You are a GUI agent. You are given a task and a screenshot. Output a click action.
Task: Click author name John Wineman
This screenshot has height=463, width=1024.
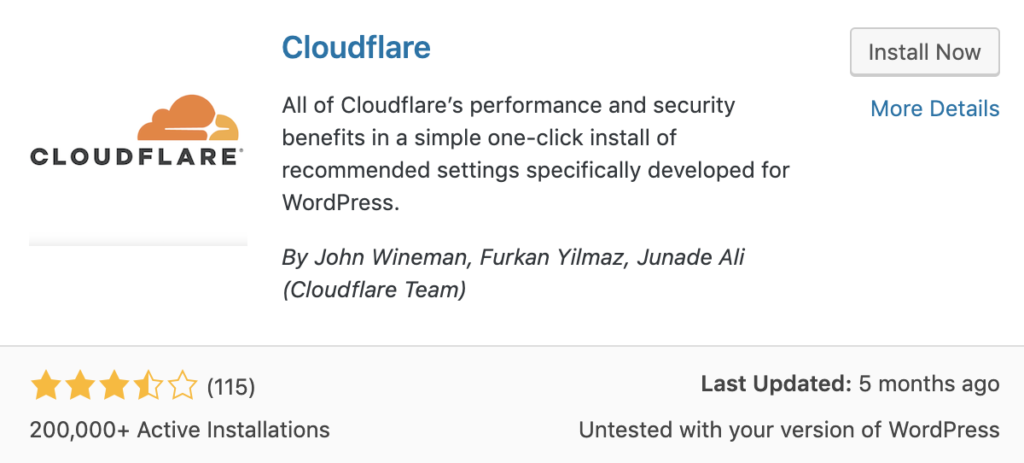point(392,257)
